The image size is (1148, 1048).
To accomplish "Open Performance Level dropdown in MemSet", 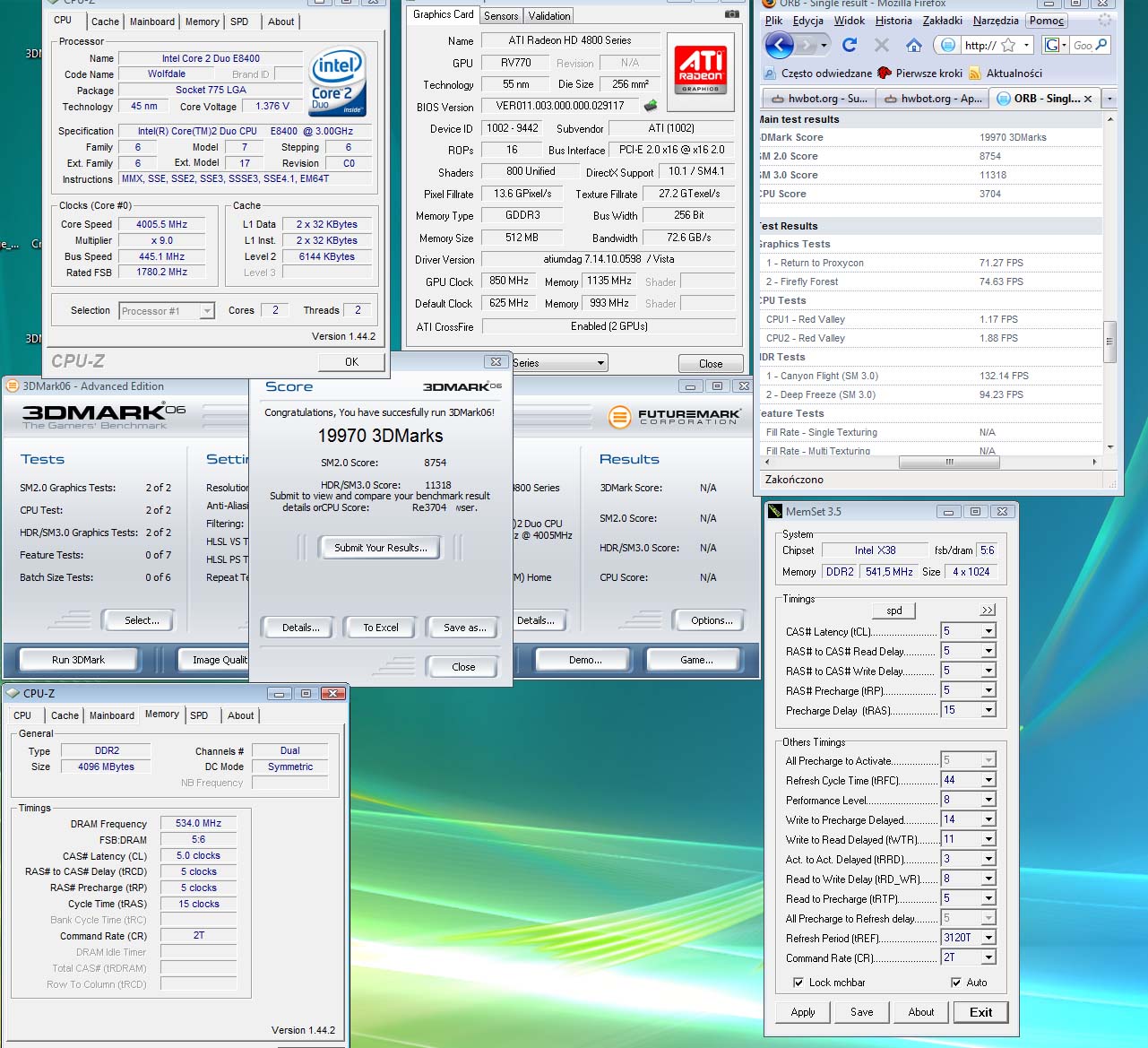I will coord(988,800).
